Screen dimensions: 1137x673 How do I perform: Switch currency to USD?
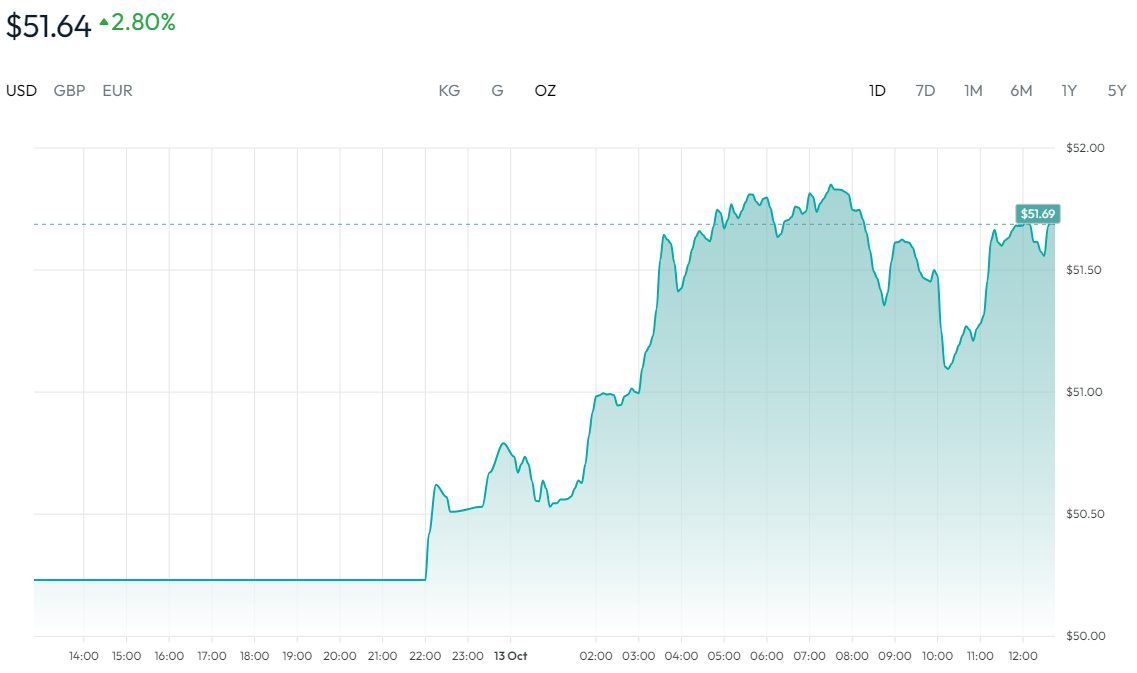tap(21, 91)
